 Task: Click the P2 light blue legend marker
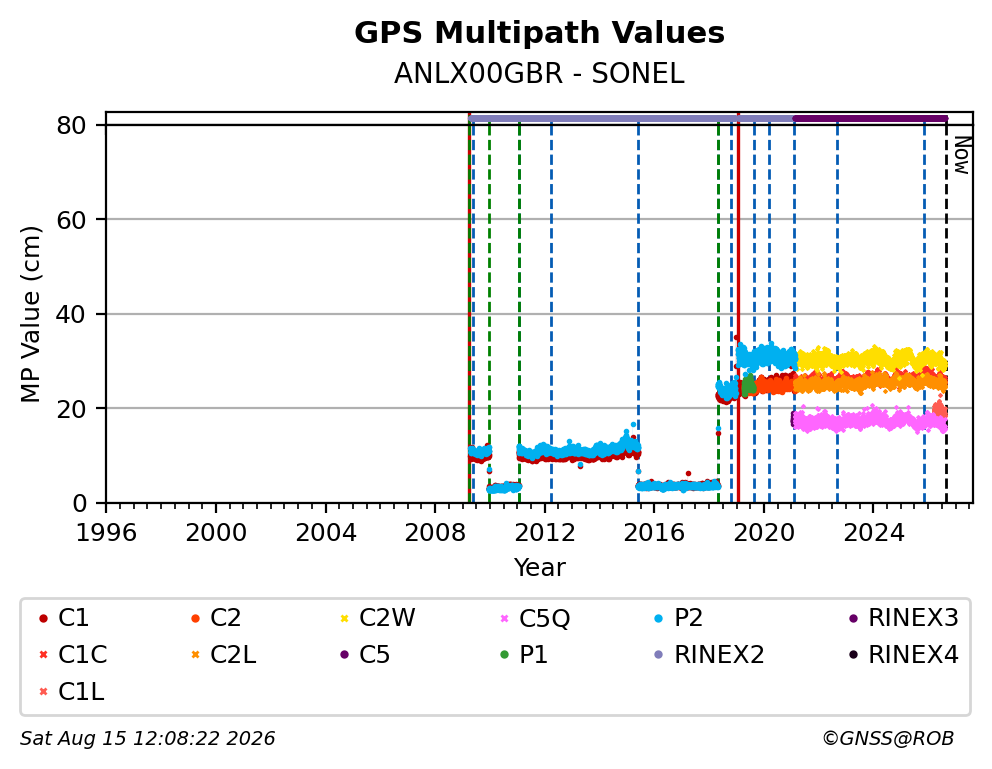pyautogui.click(x=659, y=618)
